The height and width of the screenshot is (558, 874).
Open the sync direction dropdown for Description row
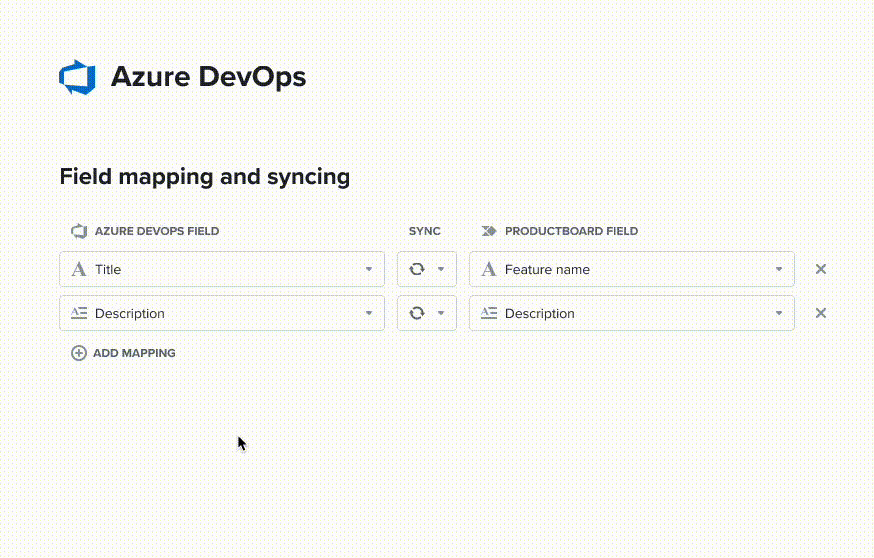(x=427, y=313)
